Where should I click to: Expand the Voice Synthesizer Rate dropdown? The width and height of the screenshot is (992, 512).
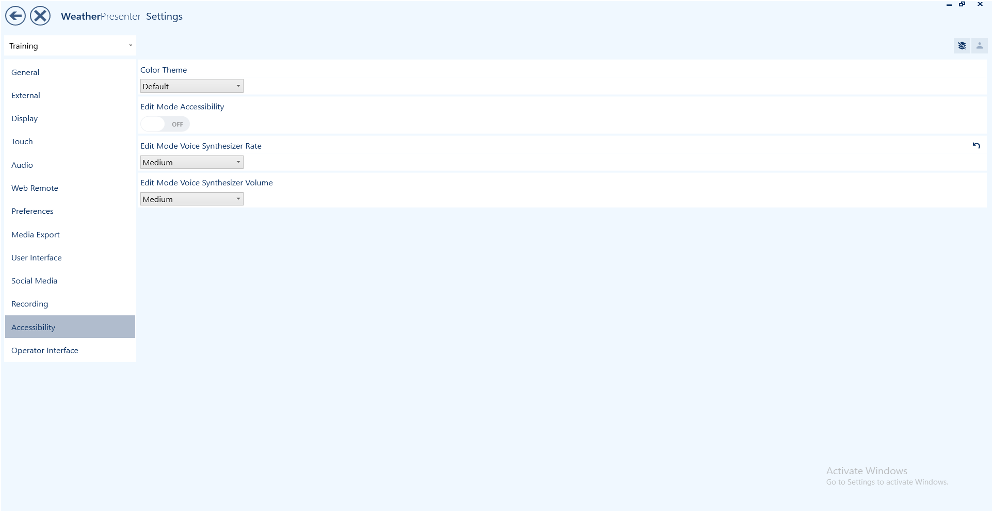click(192, 162)
